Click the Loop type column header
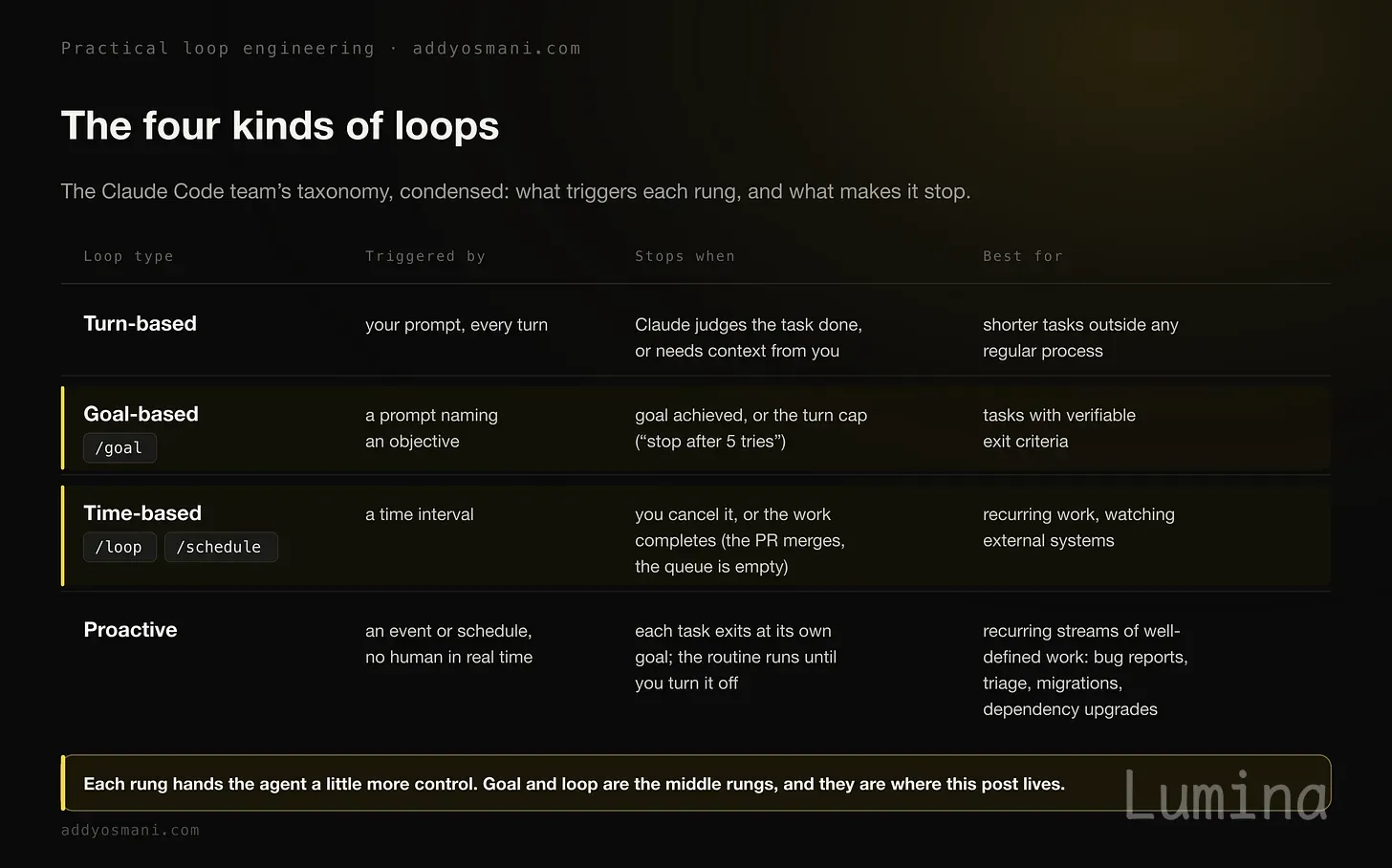The height and width of the screenshot is (868, 1392). point(128,256)
